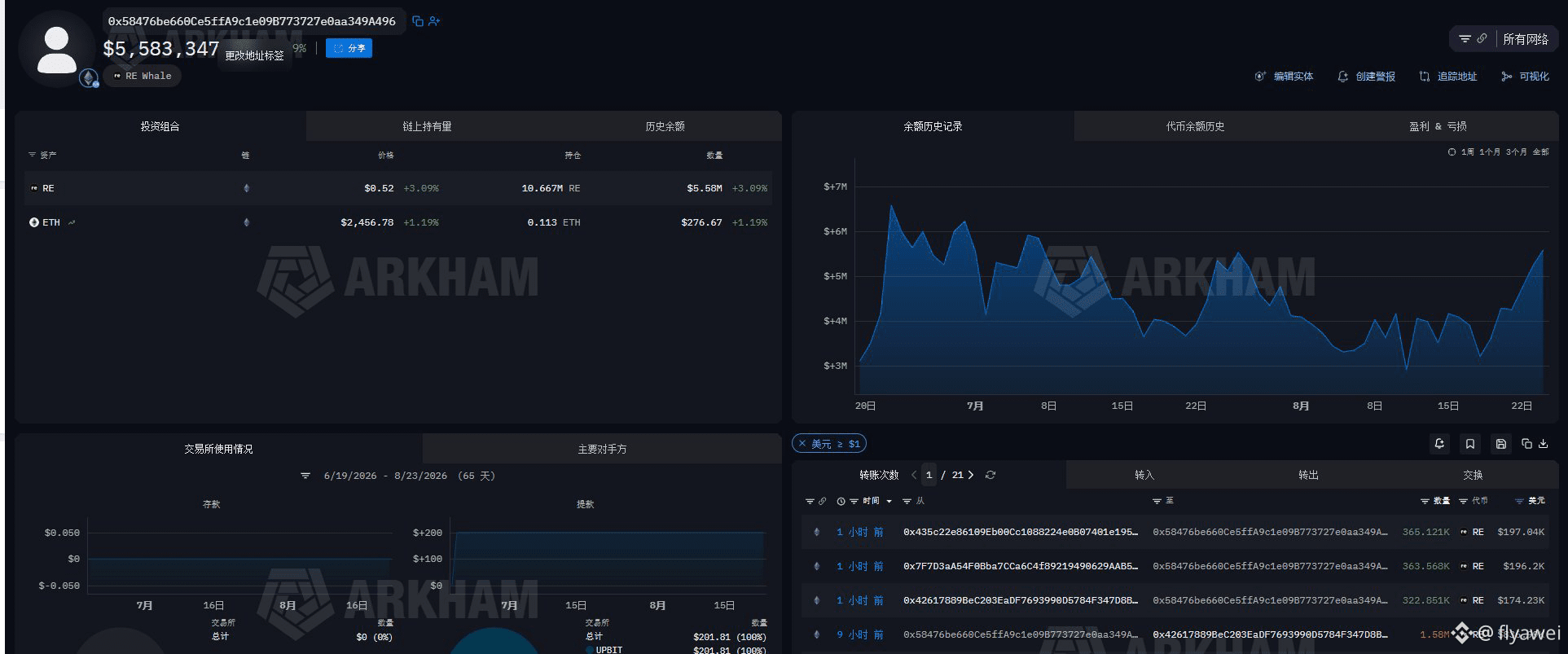Screen dimensions: 1568x654
Task: Filter the portfolio by 资产 column
Action: (x=42, y=155)
